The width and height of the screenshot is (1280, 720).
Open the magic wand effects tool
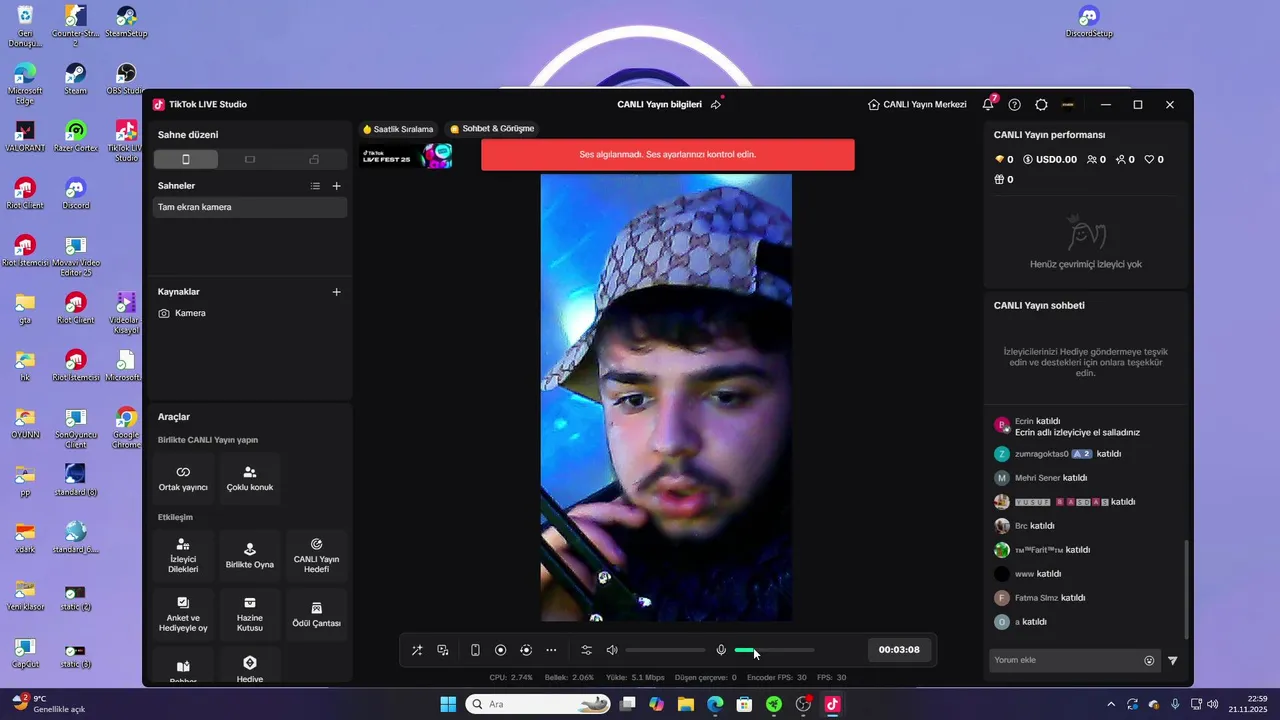(417, 650)
